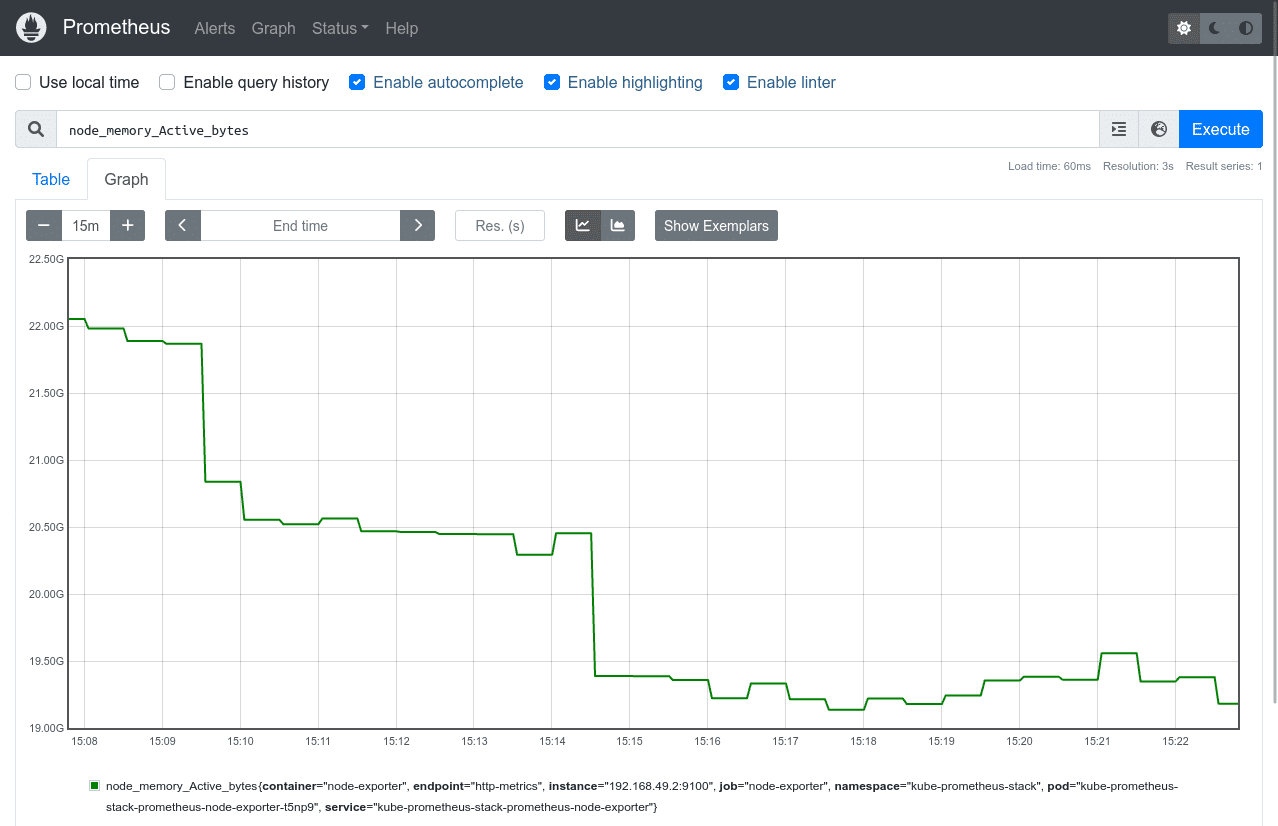Select the auto theme contrast icon
1278x826 pixels.
click(1244, 27)
